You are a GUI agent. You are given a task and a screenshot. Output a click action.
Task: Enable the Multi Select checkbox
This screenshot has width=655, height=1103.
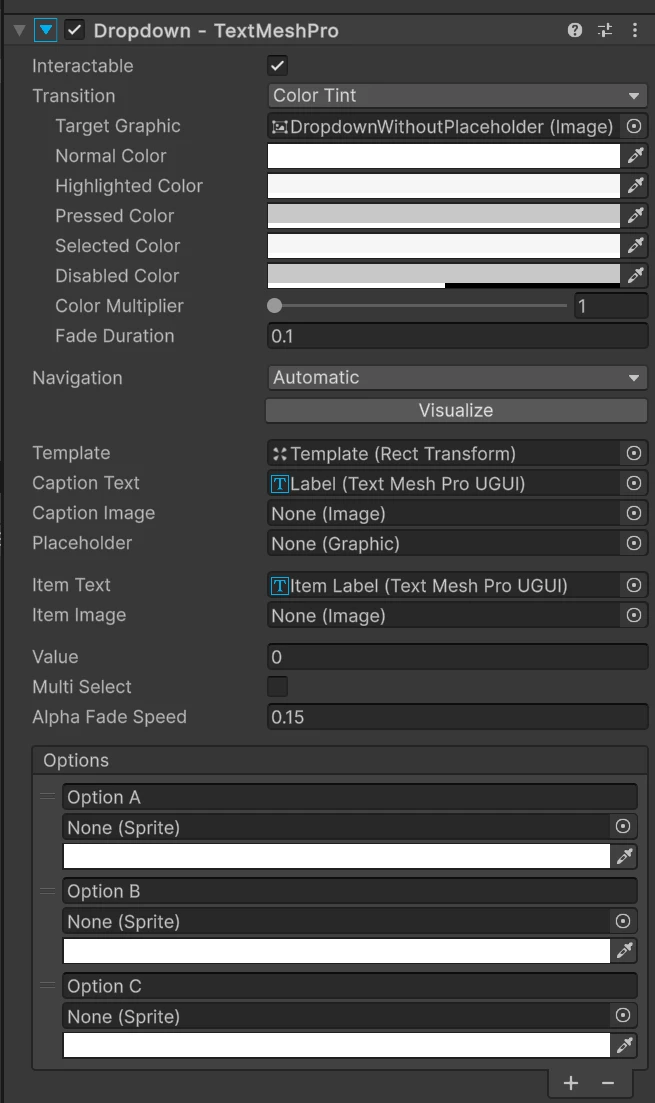[x=278, y=687]
